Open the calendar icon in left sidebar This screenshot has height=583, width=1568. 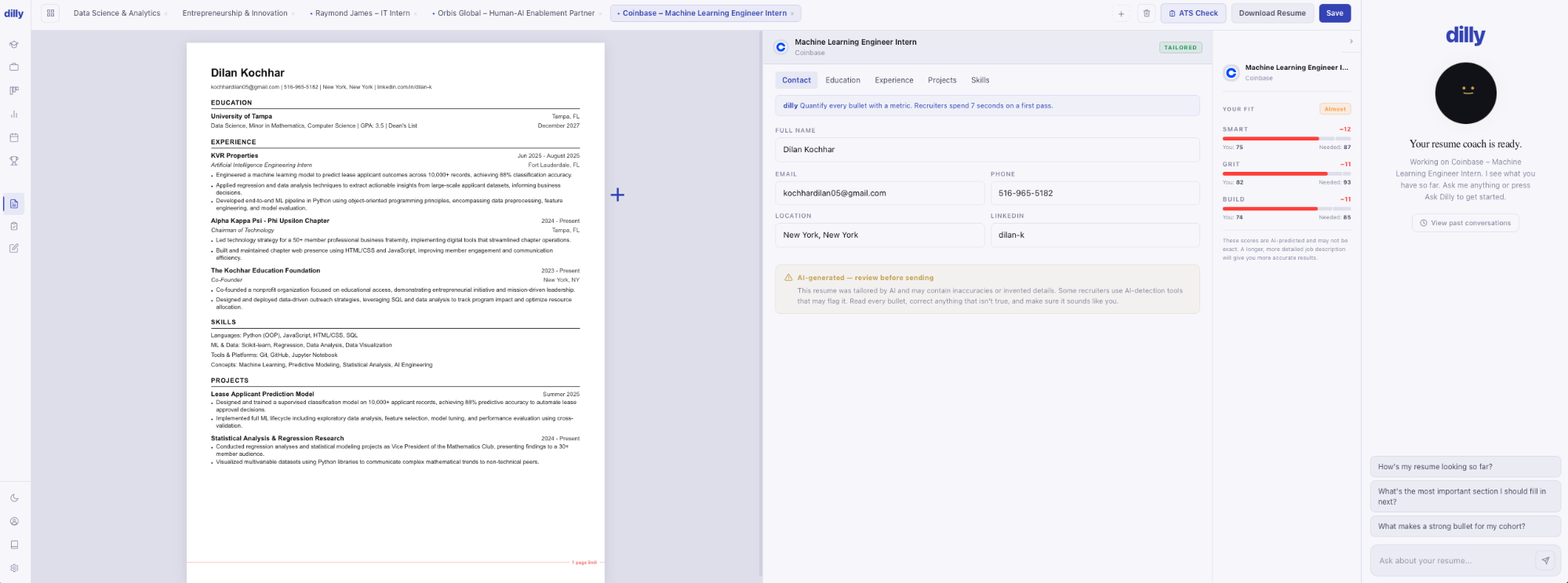click(14, 137)
